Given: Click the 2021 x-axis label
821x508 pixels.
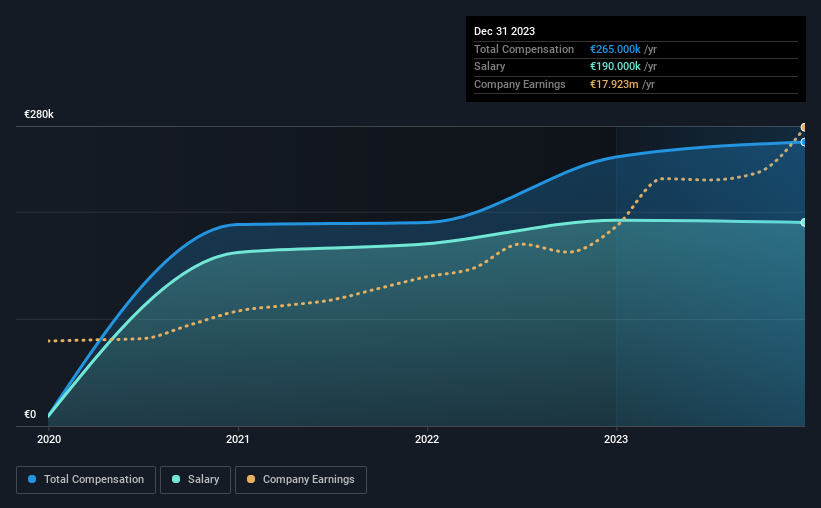Looking at the screenshot, I should click(238, 439).
